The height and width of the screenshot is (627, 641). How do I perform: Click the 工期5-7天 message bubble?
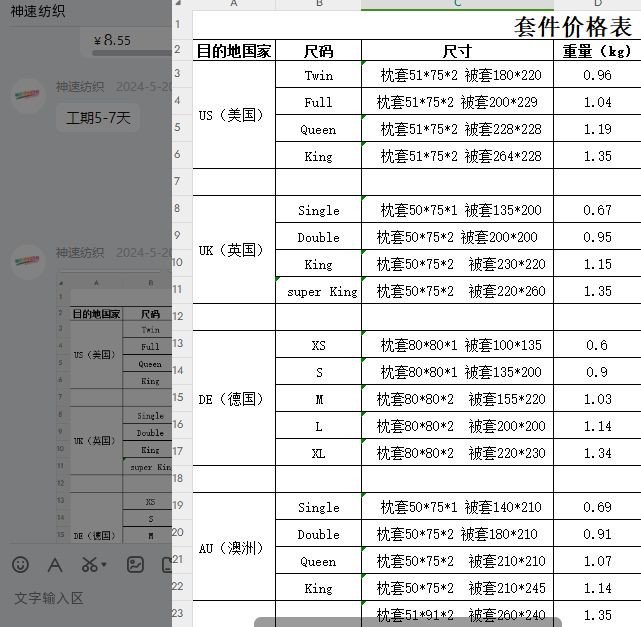98,119
